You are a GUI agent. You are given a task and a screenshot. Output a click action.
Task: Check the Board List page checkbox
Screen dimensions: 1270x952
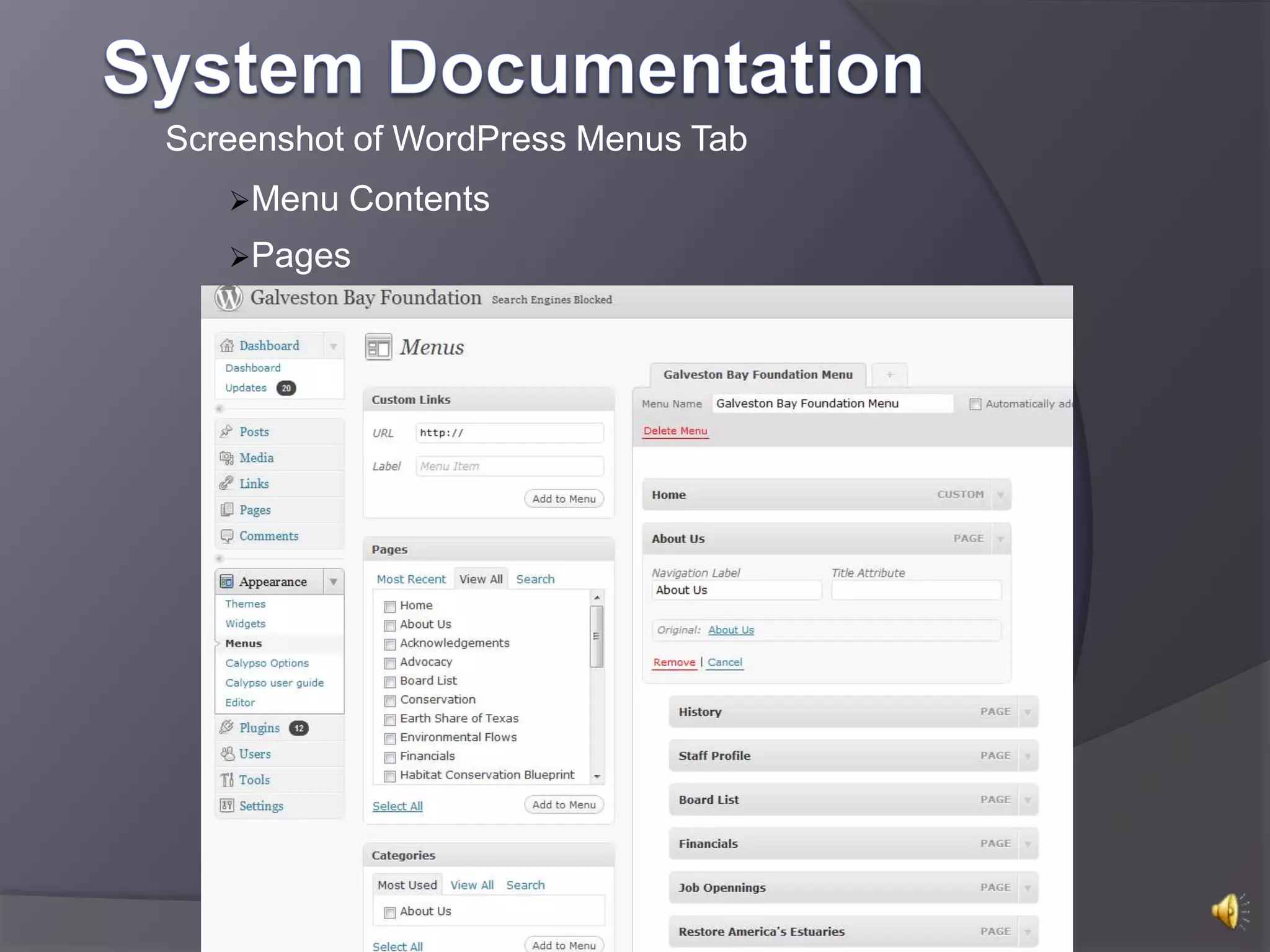(390, 682)
